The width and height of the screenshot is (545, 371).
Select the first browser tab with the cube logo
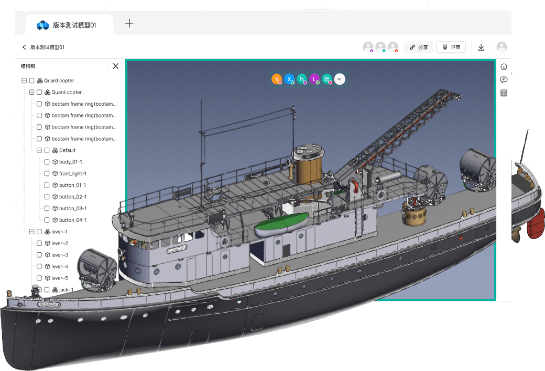[70, 25]
